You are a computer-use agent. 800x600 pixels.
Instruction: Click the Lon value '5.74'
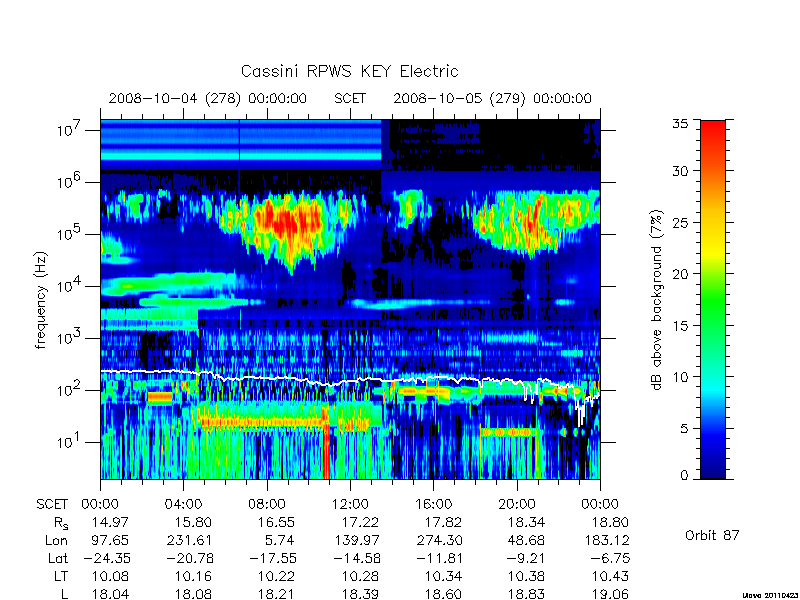point(280,540)
